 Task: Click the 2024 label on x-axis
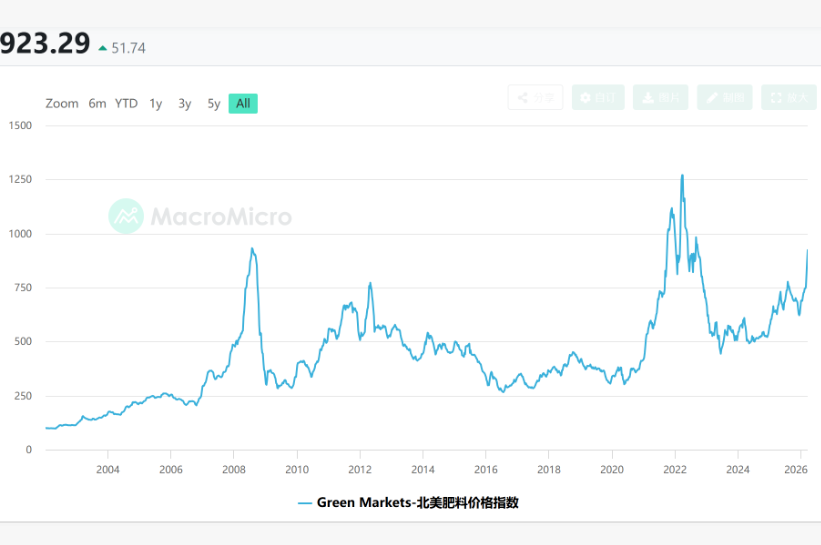tap(737, 469)
